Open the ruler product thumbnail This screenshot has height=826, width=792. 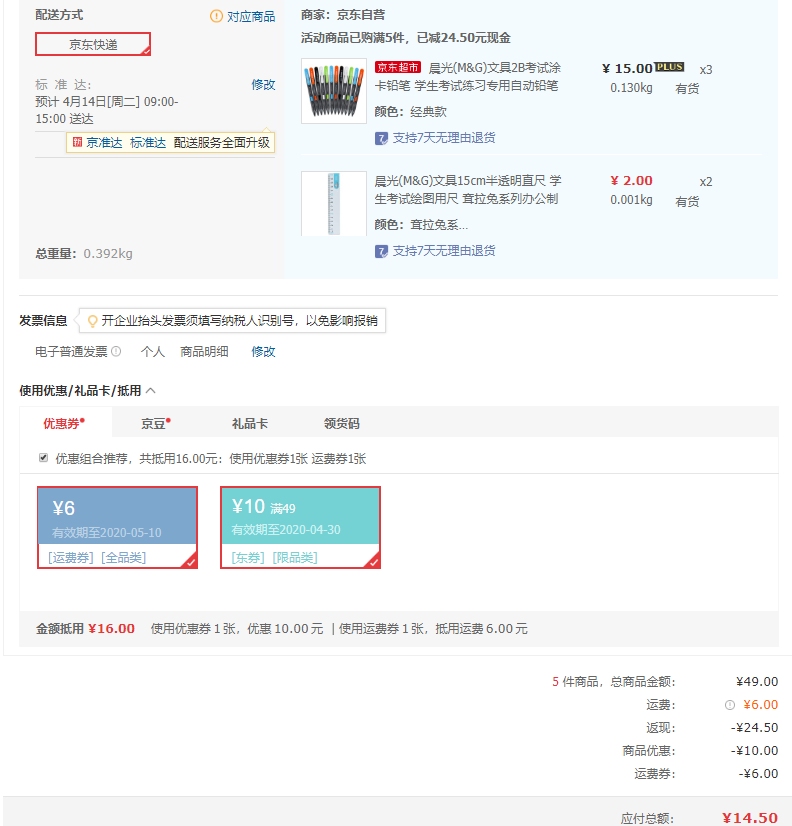coord(334,203)
